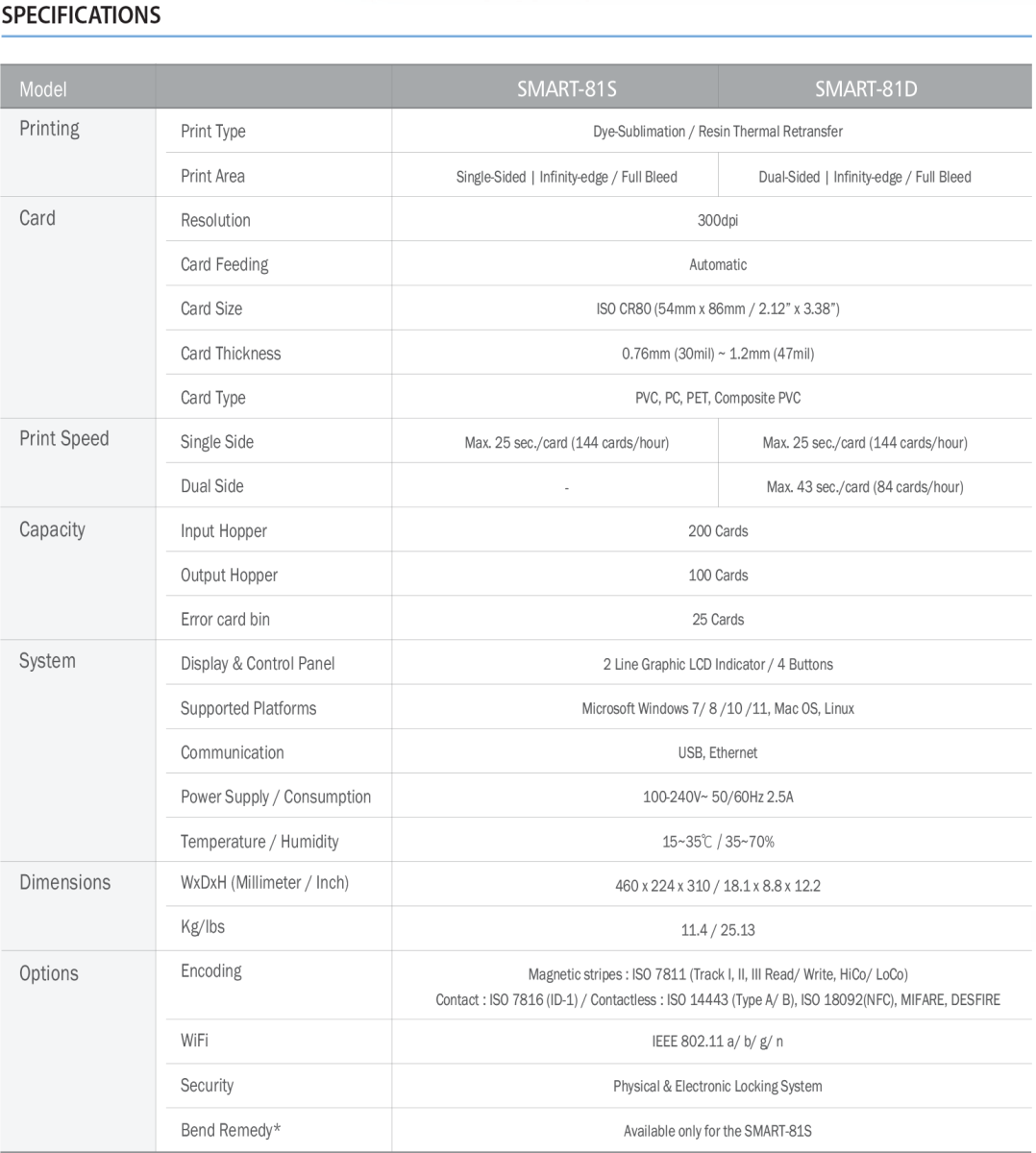The image size is (1036, 1153).
Task: Click the "Card Feeding" row label
Action: point(225,264)
